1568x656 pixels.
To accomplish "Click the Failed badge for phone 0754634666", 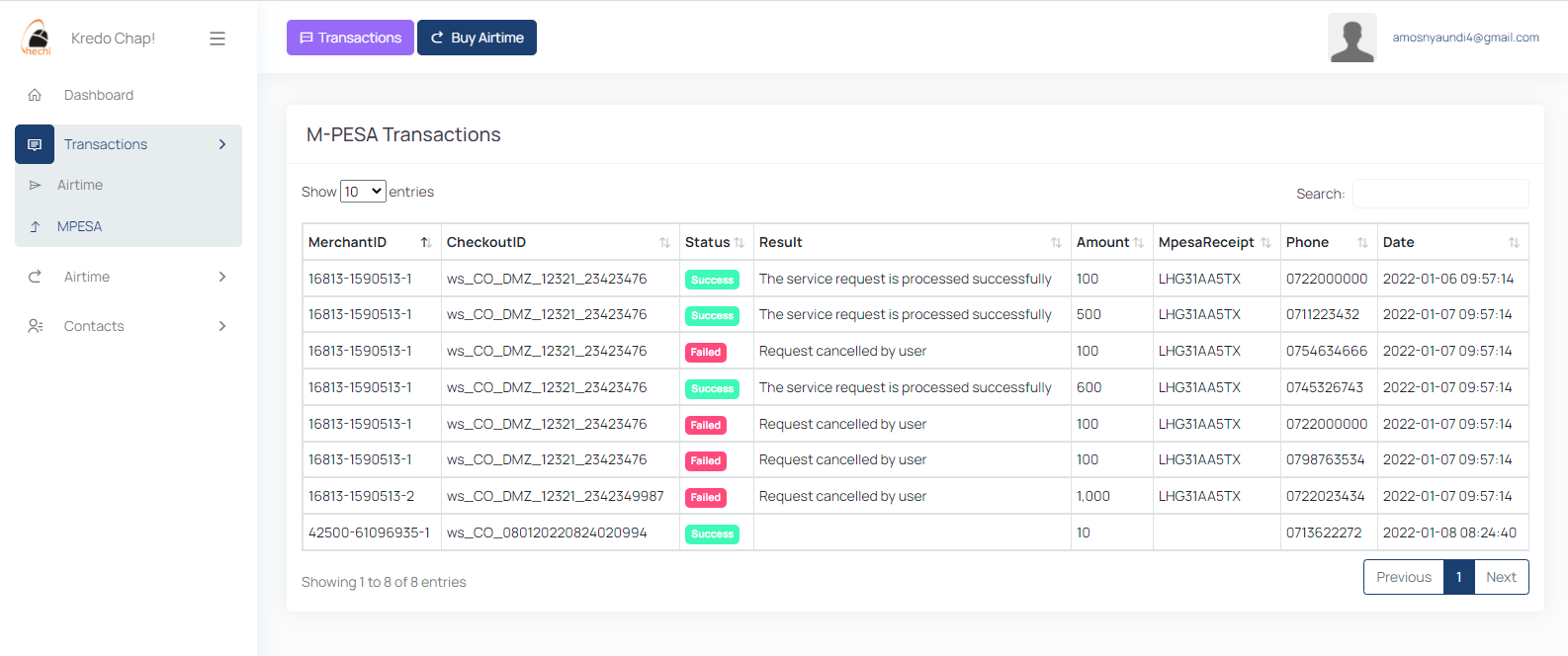I will pyautogui.click(x=706, y=352).
